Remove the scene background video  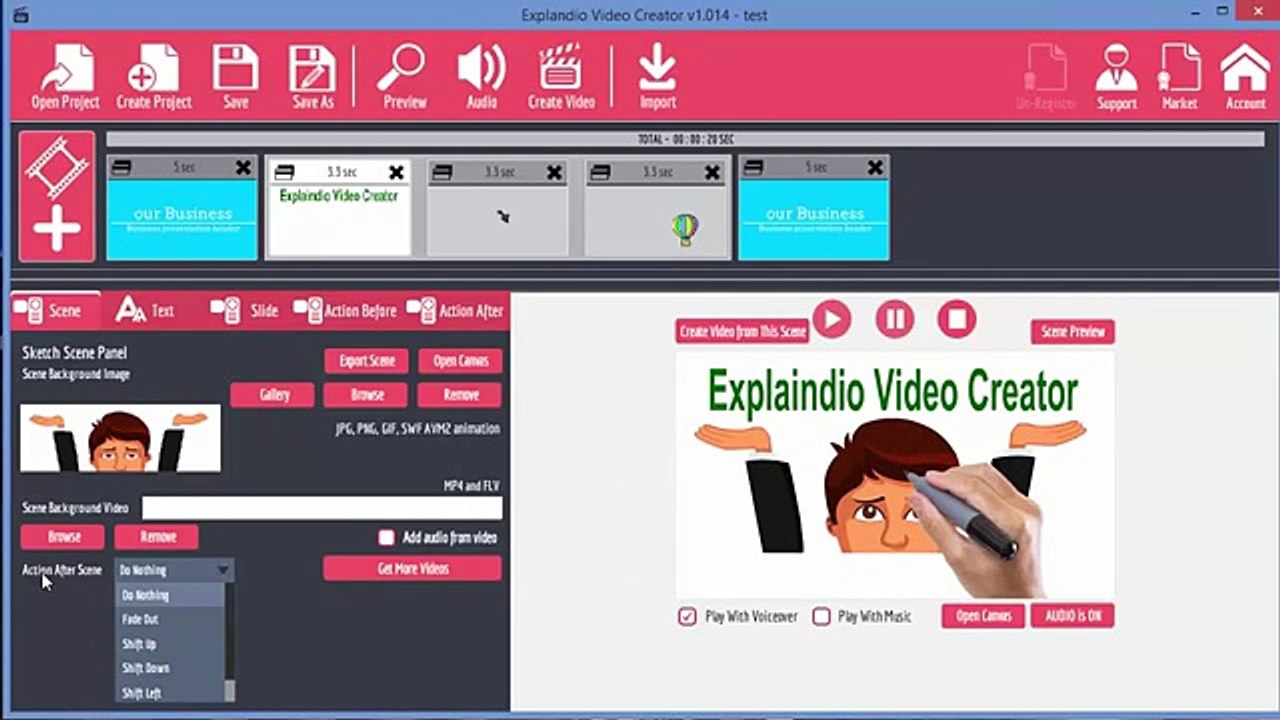click(x=157, y=537)
